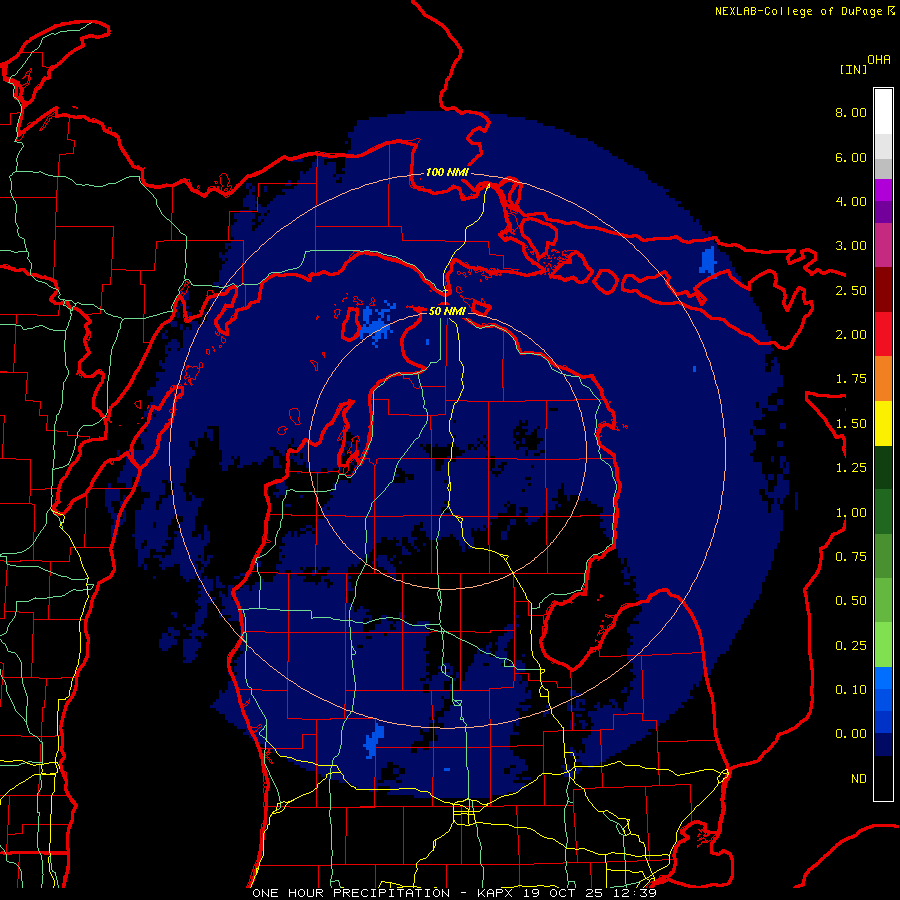900x900 pixels.
Task: Select the 0.50 legend value
Action: [x=851, y=601]
